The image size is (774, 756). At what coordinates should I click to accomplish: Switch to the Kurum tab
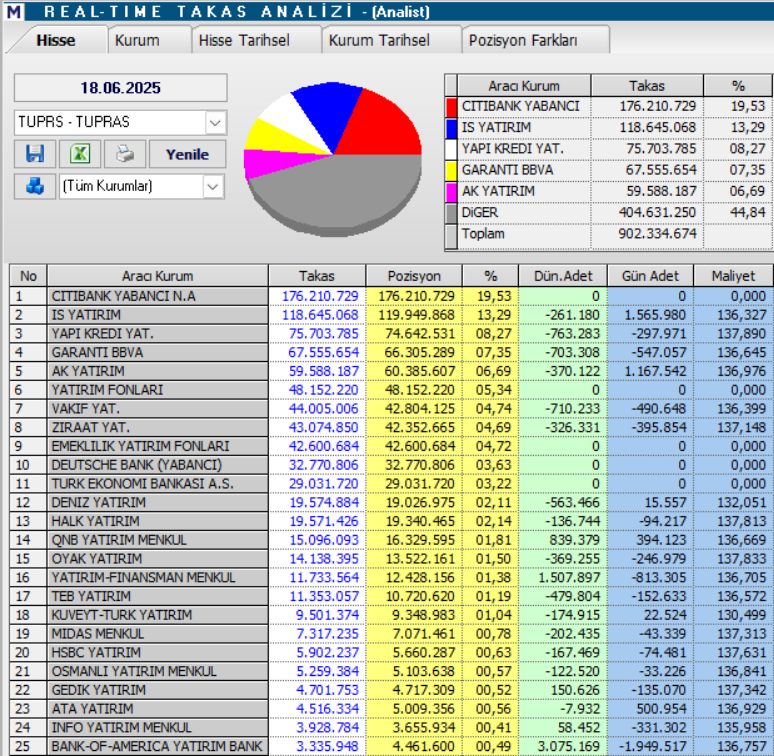tap(137, 40)
